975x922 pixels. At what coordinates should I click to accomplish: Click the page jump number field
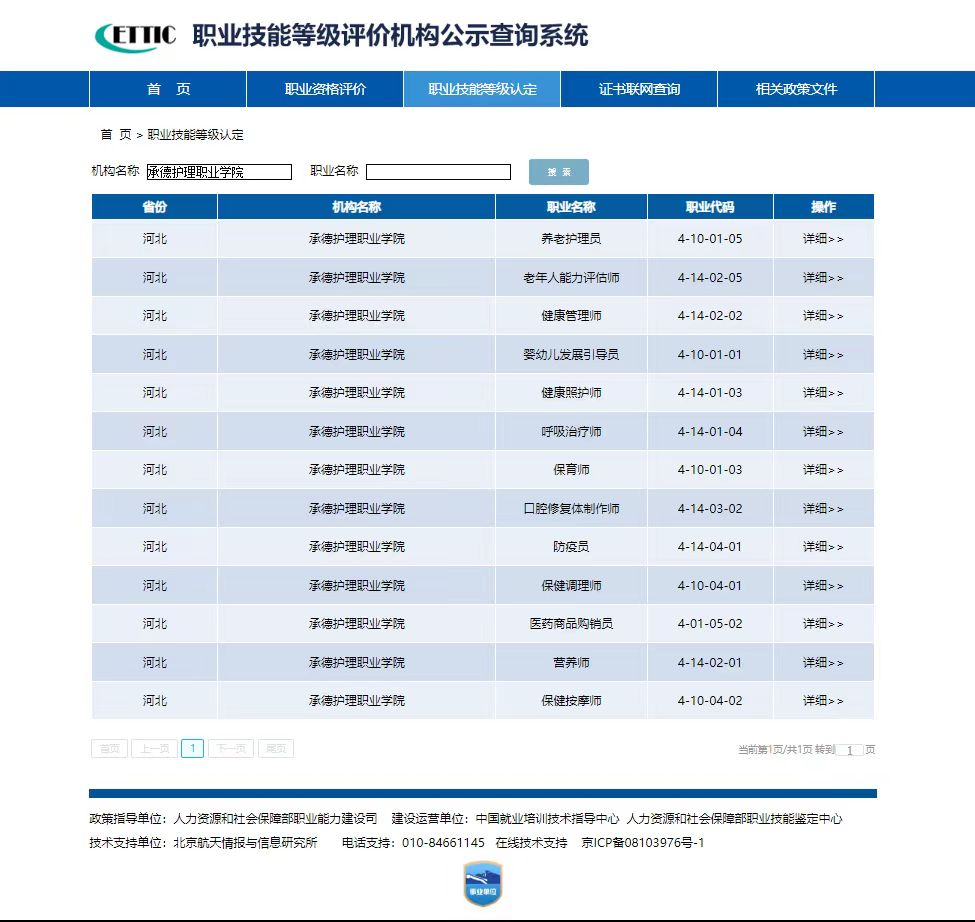[850, 750]
